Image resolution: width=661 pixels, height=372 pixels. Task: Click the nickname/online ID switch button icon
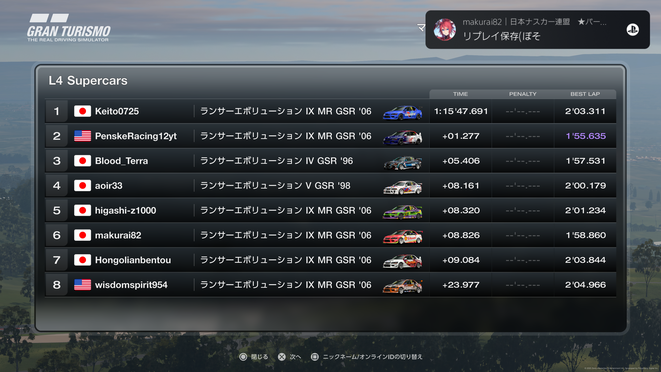pos(314,357)
